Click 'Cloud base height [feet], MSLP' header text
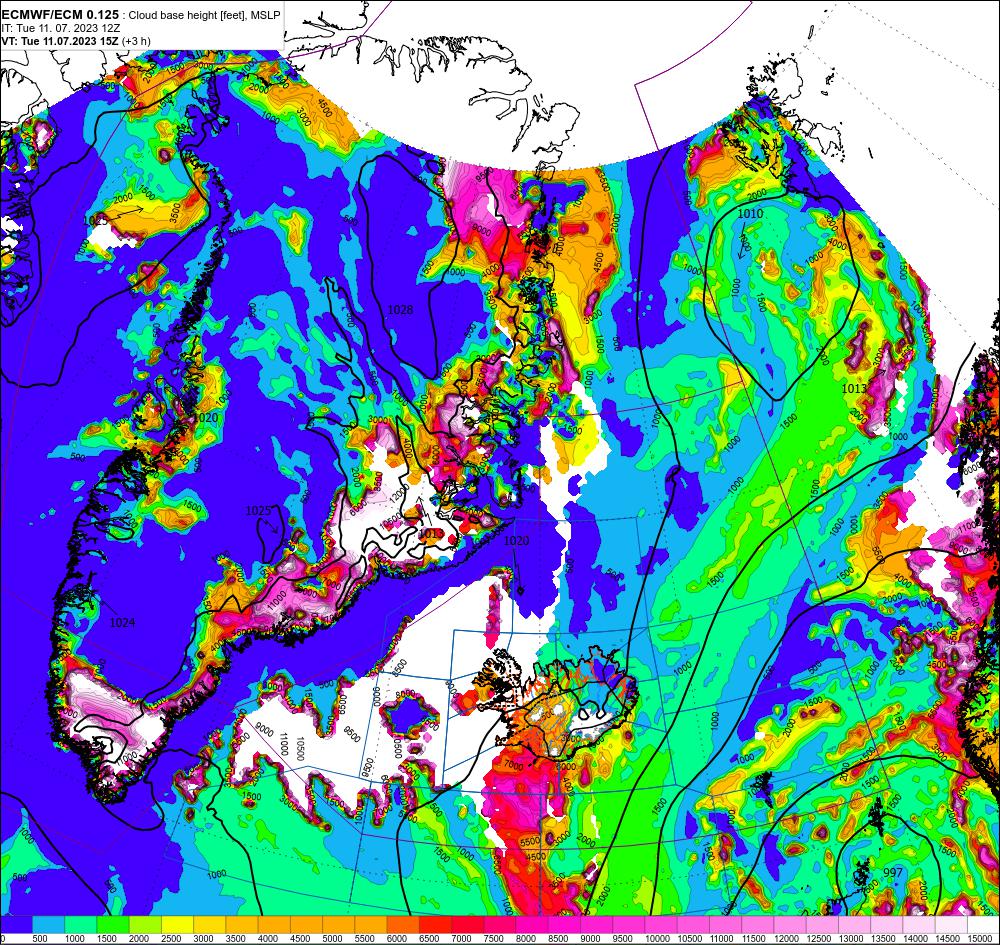 pyautogui.click(x=204, y=15)
